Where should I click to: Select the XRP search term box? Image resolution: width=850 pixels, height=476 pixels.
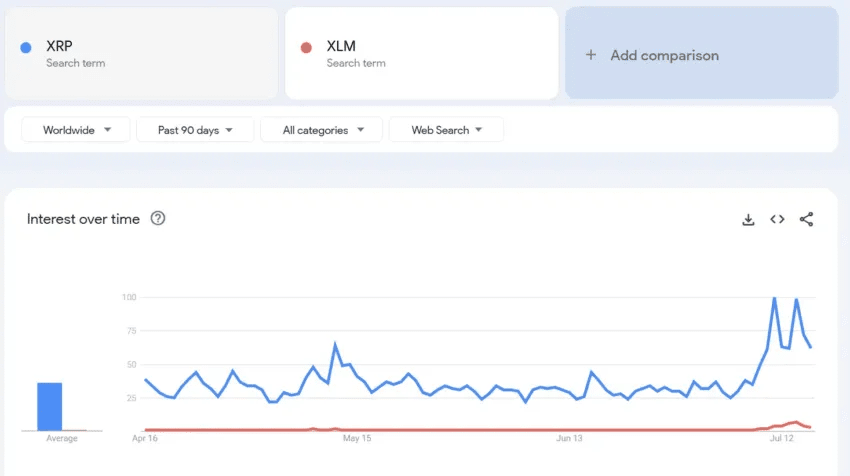click(141, 53)
